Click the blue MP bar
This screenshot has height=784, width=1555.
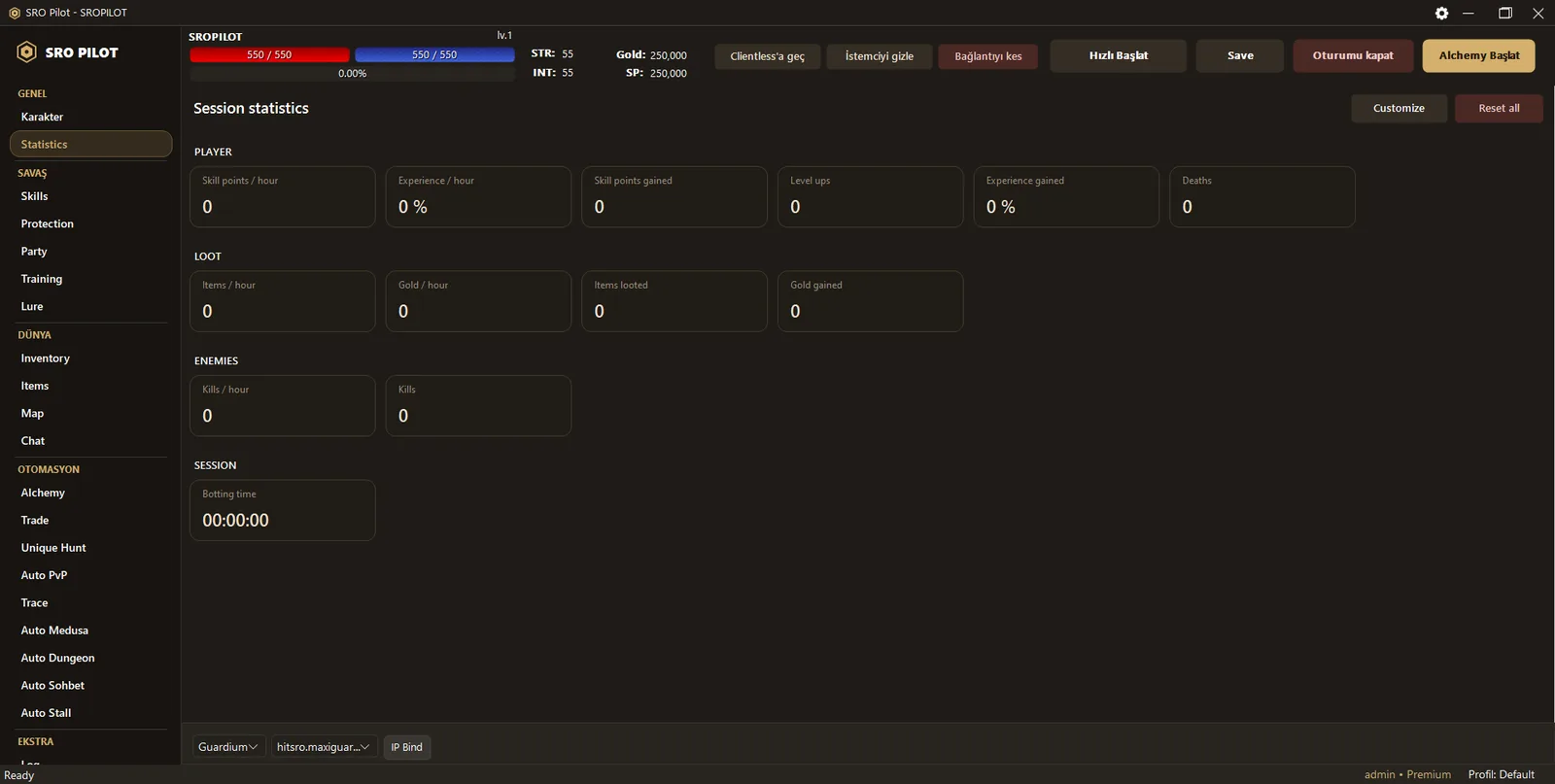tap(434, 54)
